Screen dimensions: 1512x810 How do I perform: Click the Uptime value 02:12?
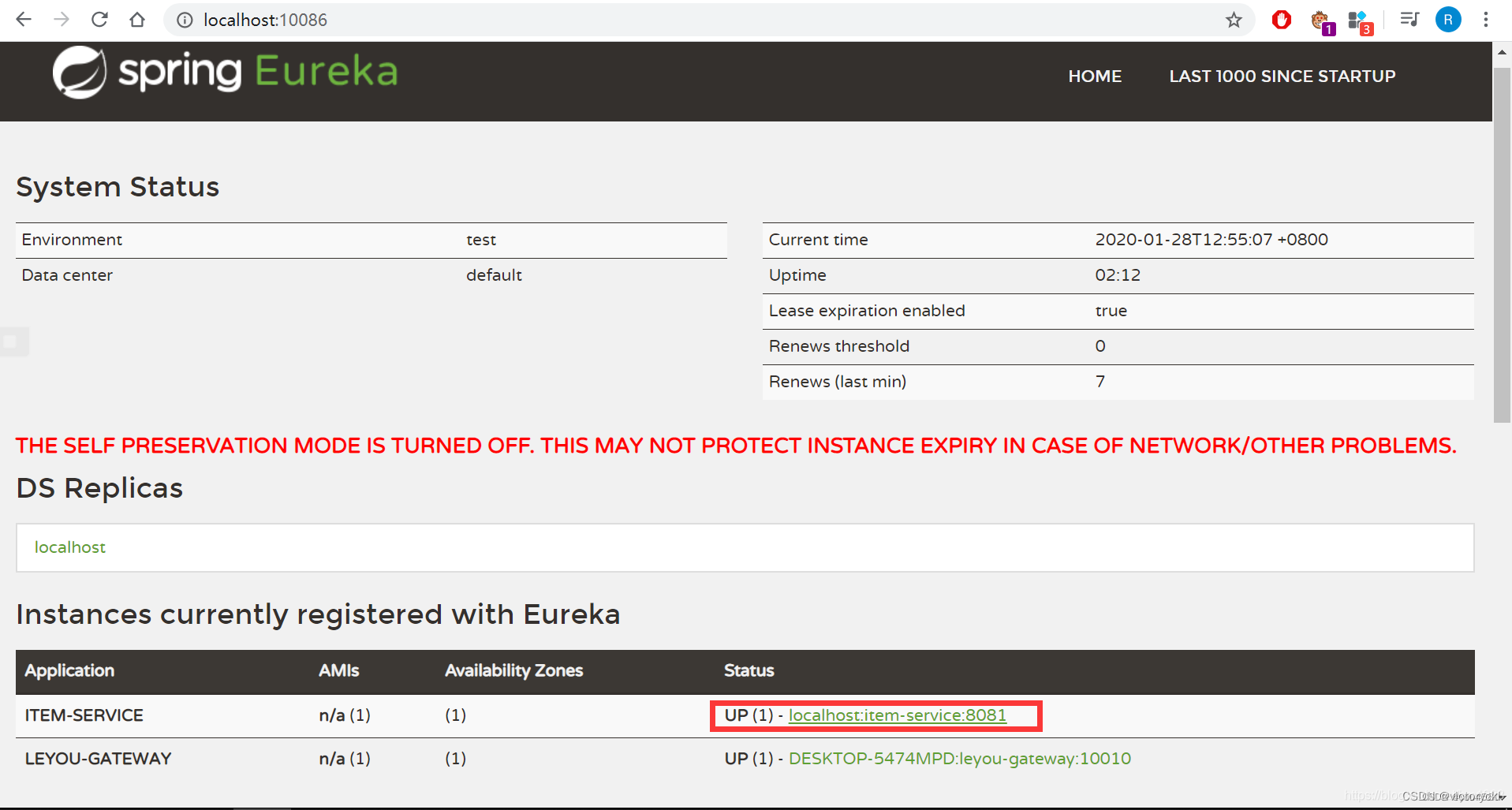coord(1118,275)
